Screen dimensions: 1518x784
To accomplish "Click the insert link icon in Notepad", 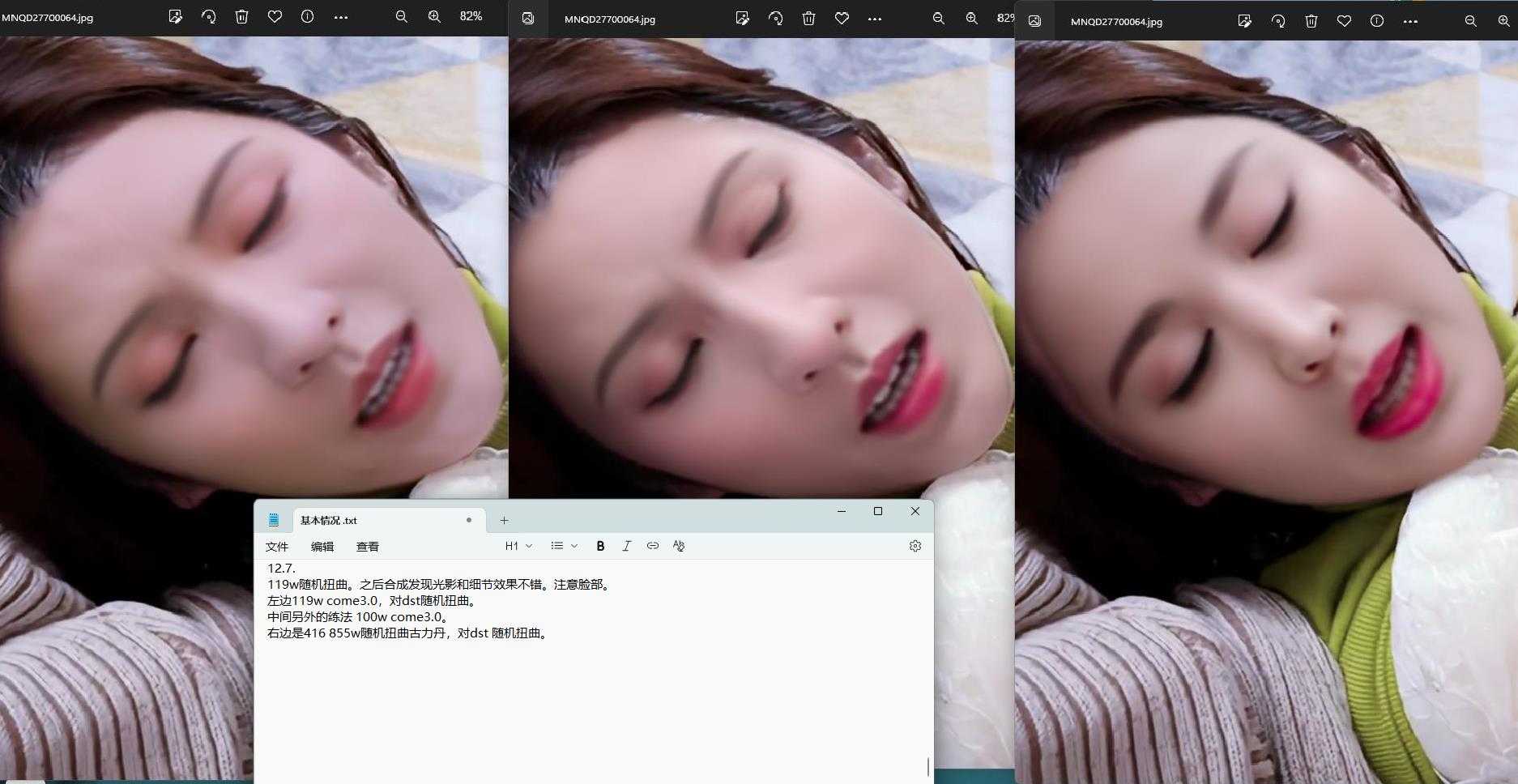I will pos(653,546).
